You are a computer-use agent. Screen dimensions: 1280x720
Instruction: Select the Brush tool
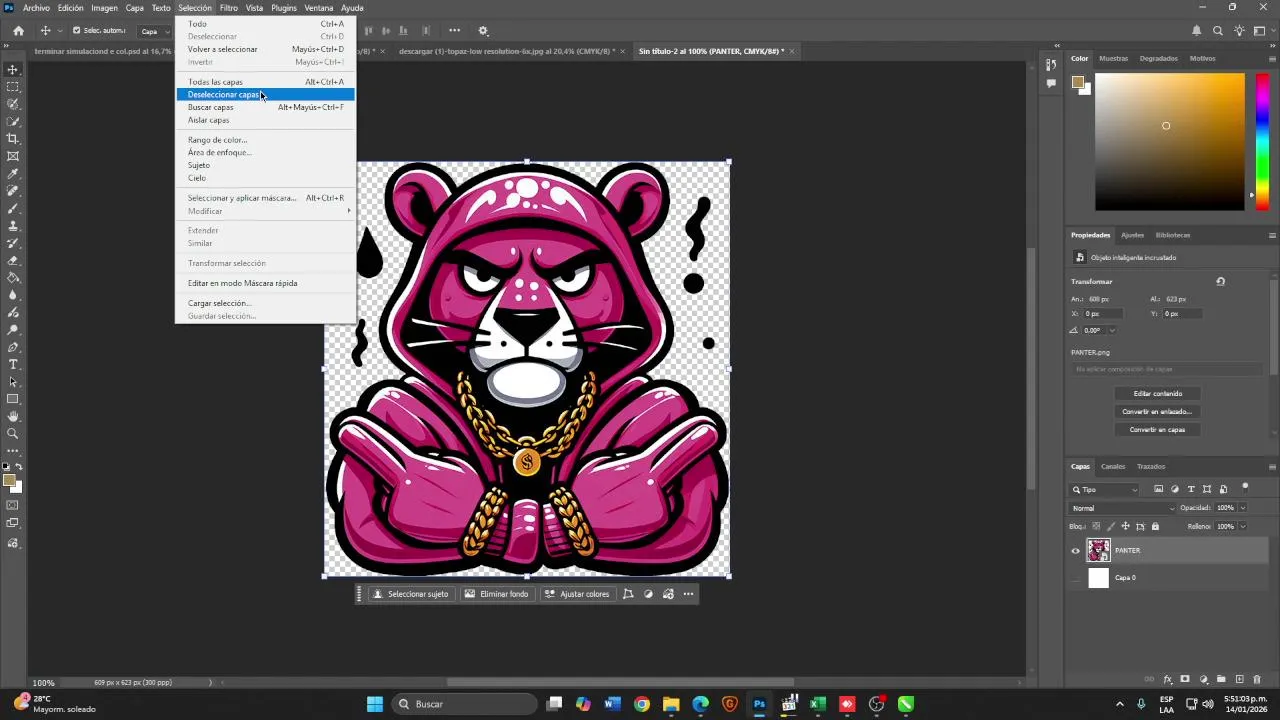13,209
